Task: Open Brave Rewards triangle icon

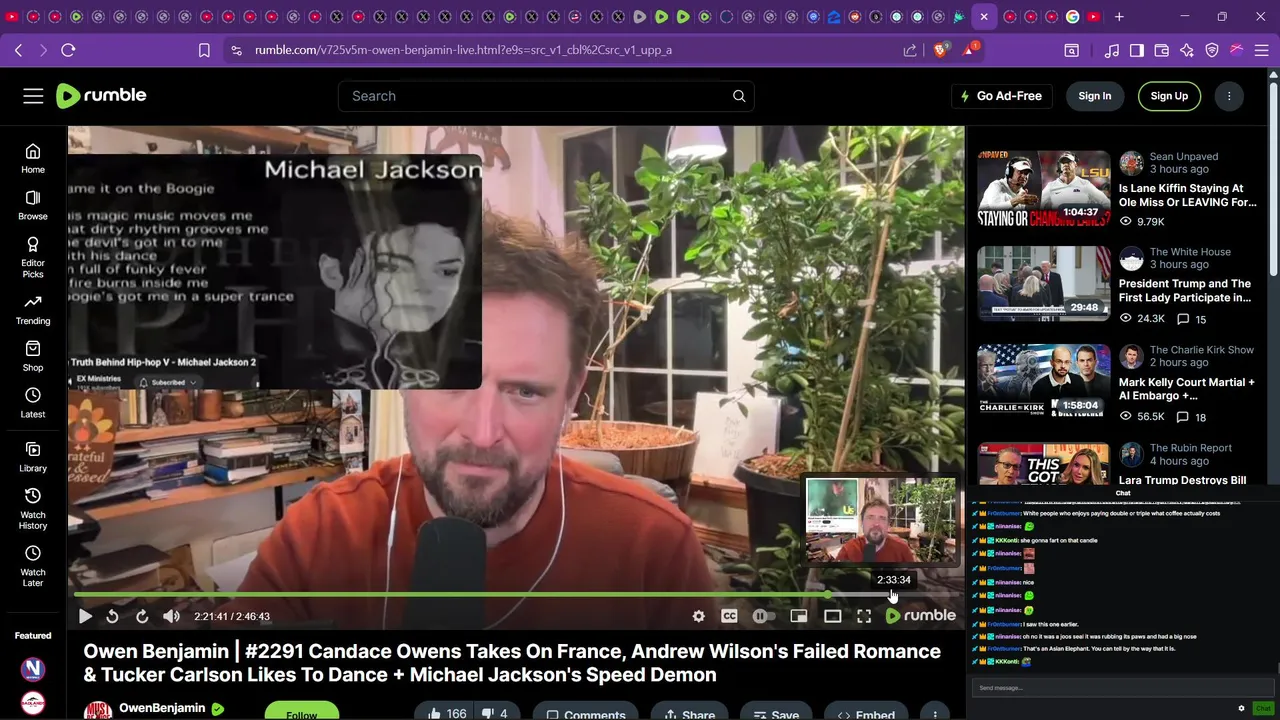Action: click(969, 50)
